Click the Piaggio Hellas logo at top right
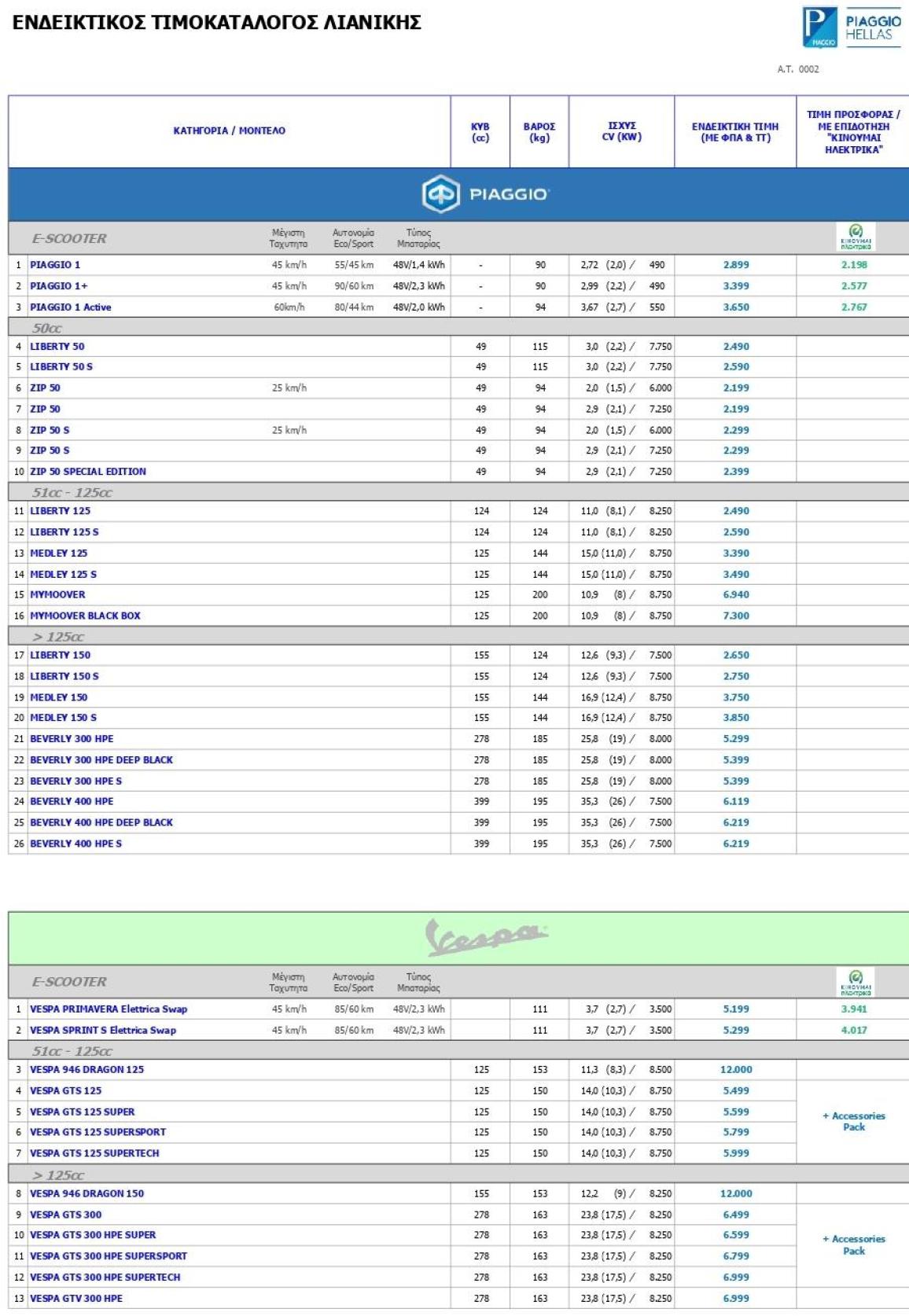 tap(851, 28)
